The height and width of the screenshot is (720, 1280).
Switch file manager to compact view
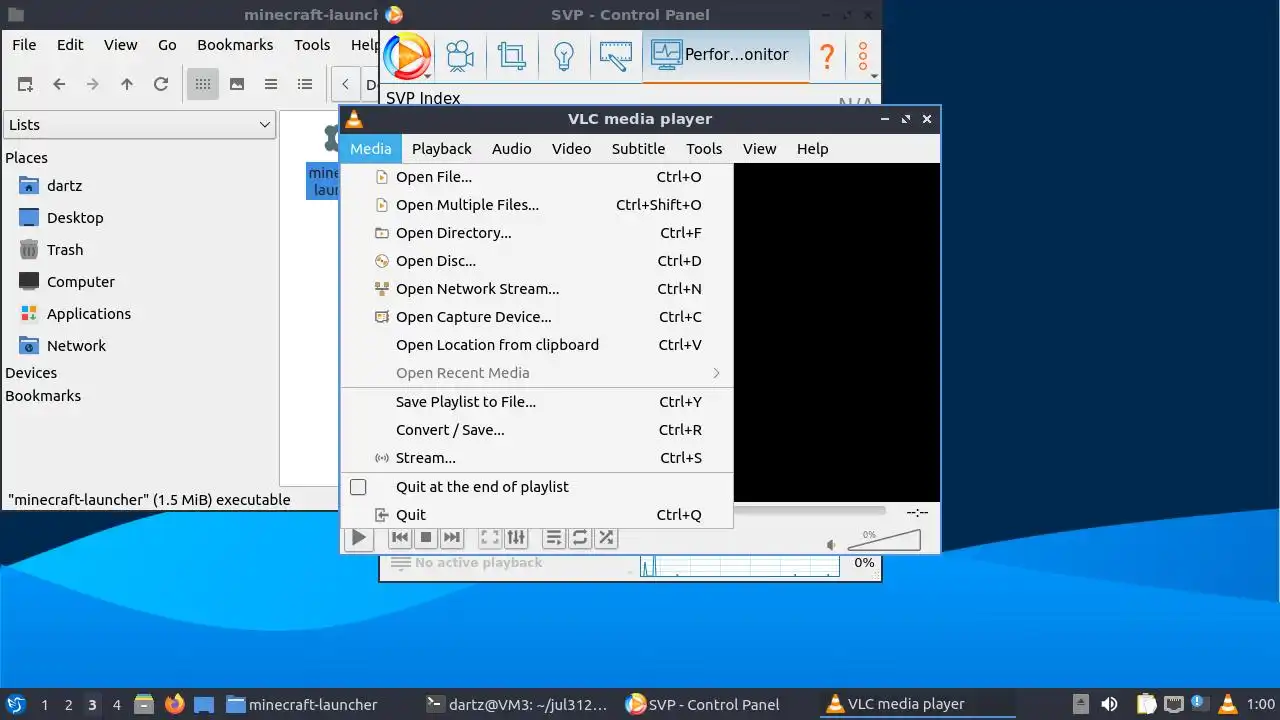click(x=271, y=84)
